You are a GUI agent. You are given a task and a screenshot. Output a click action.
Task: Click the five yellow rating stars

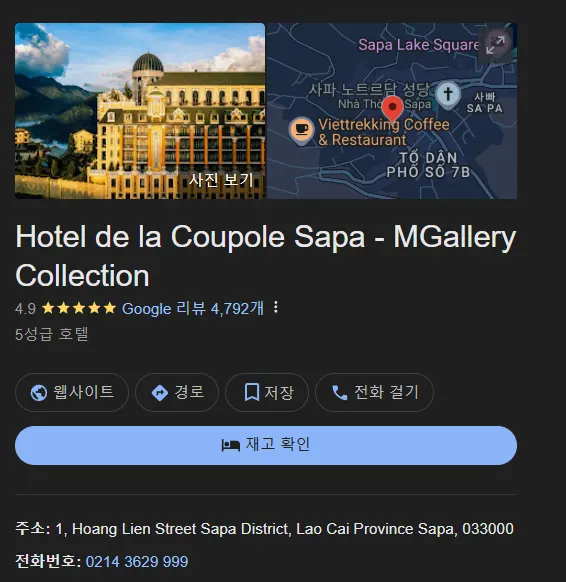[79, 308]
